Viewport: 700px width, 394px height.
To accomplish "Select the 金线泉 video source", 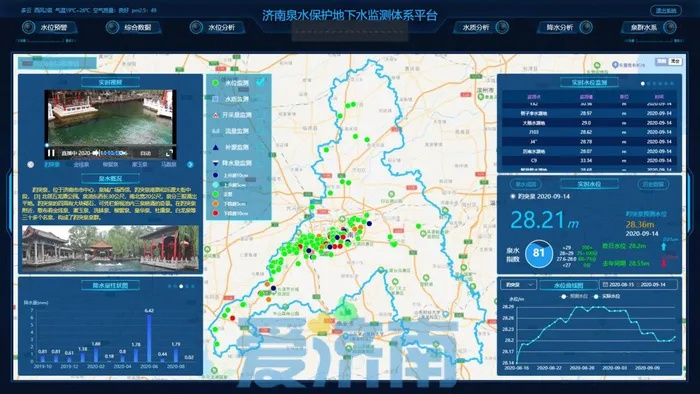I will point(81,165).
